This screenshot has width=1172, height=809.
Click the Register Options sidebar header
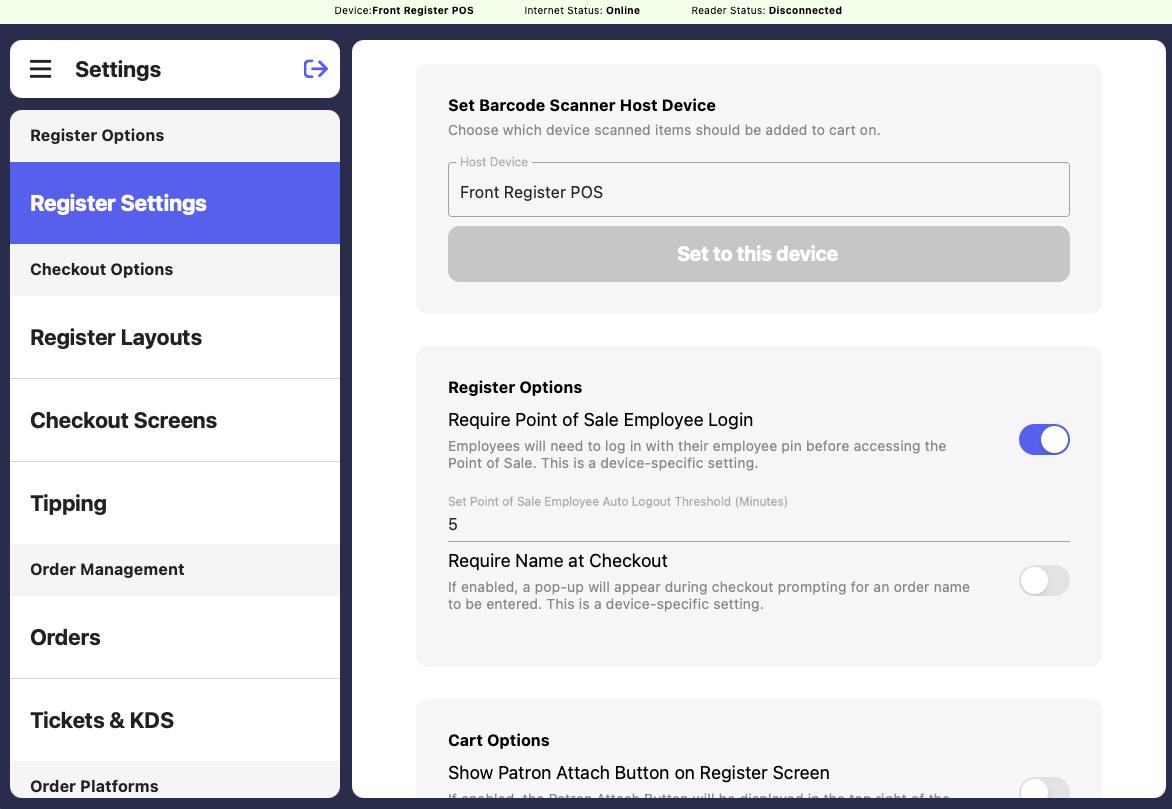tap(175, 136)
